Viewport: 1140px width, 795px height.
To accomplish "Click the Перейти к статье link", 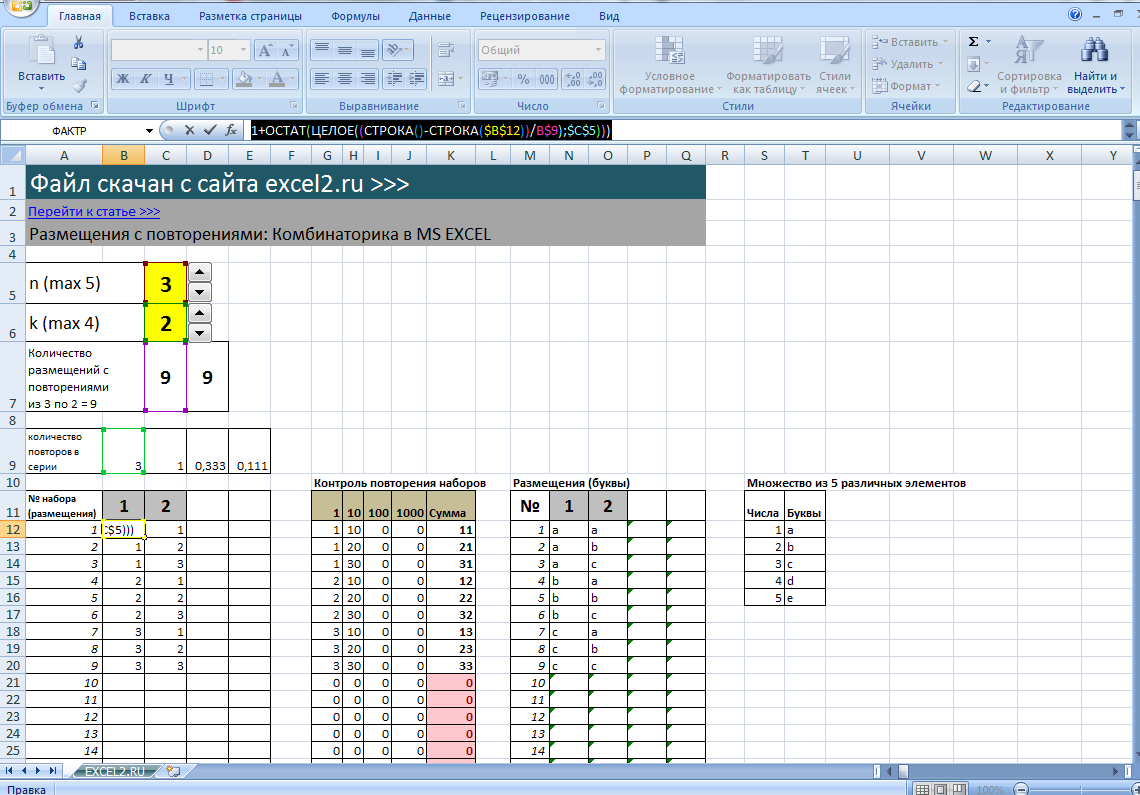I will point(94,212).
